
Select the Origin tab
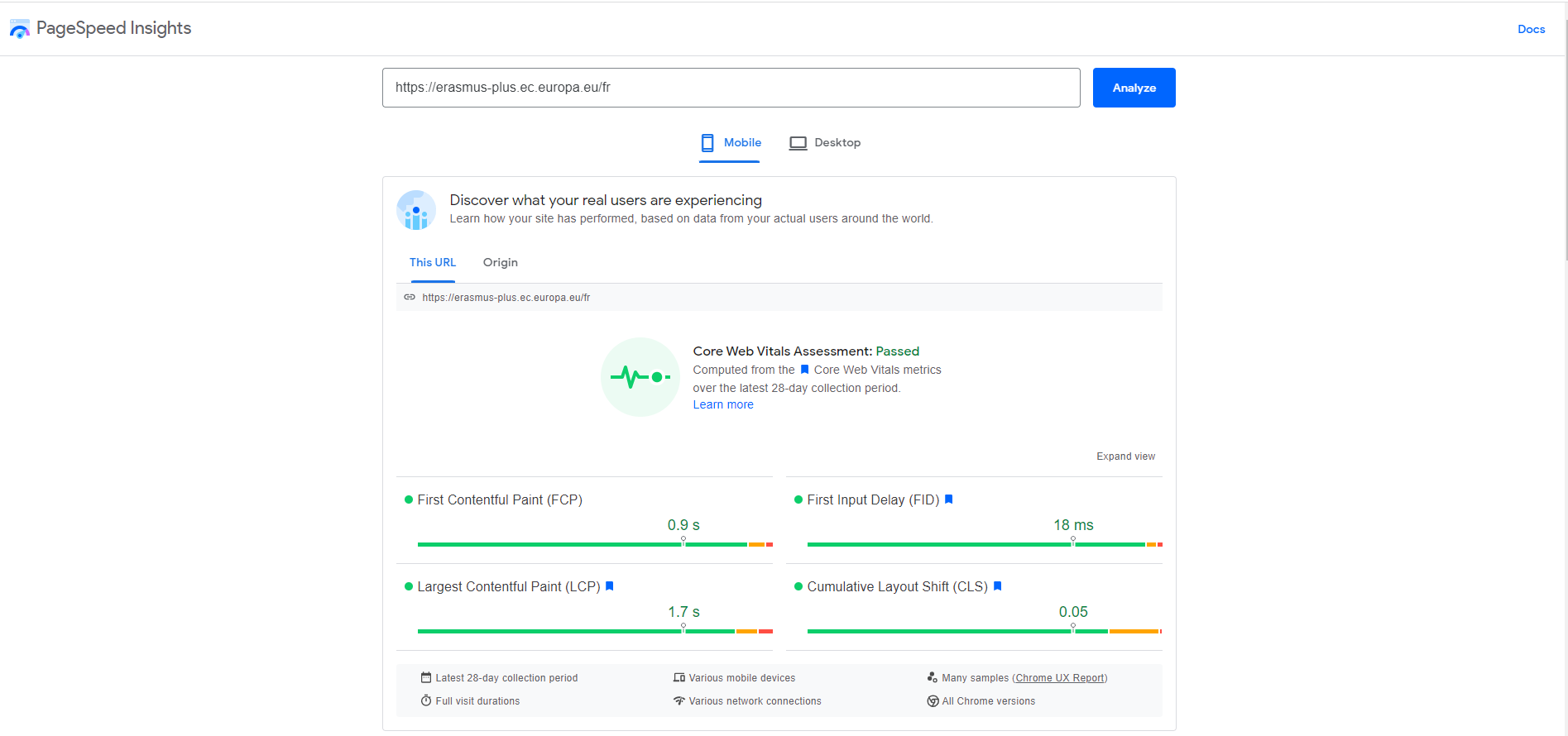[500, 263]
